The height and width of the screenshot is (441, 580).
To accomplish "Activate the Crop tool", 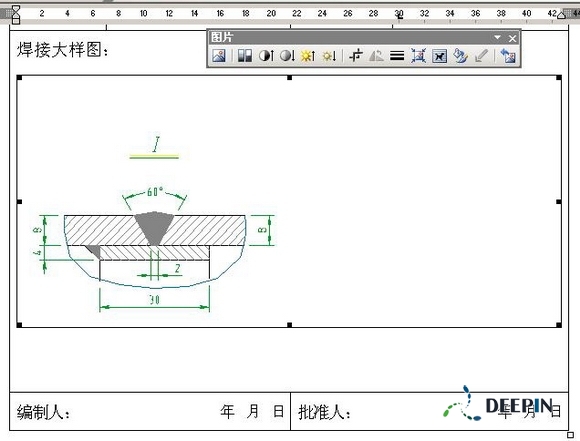I will (356, 56).
